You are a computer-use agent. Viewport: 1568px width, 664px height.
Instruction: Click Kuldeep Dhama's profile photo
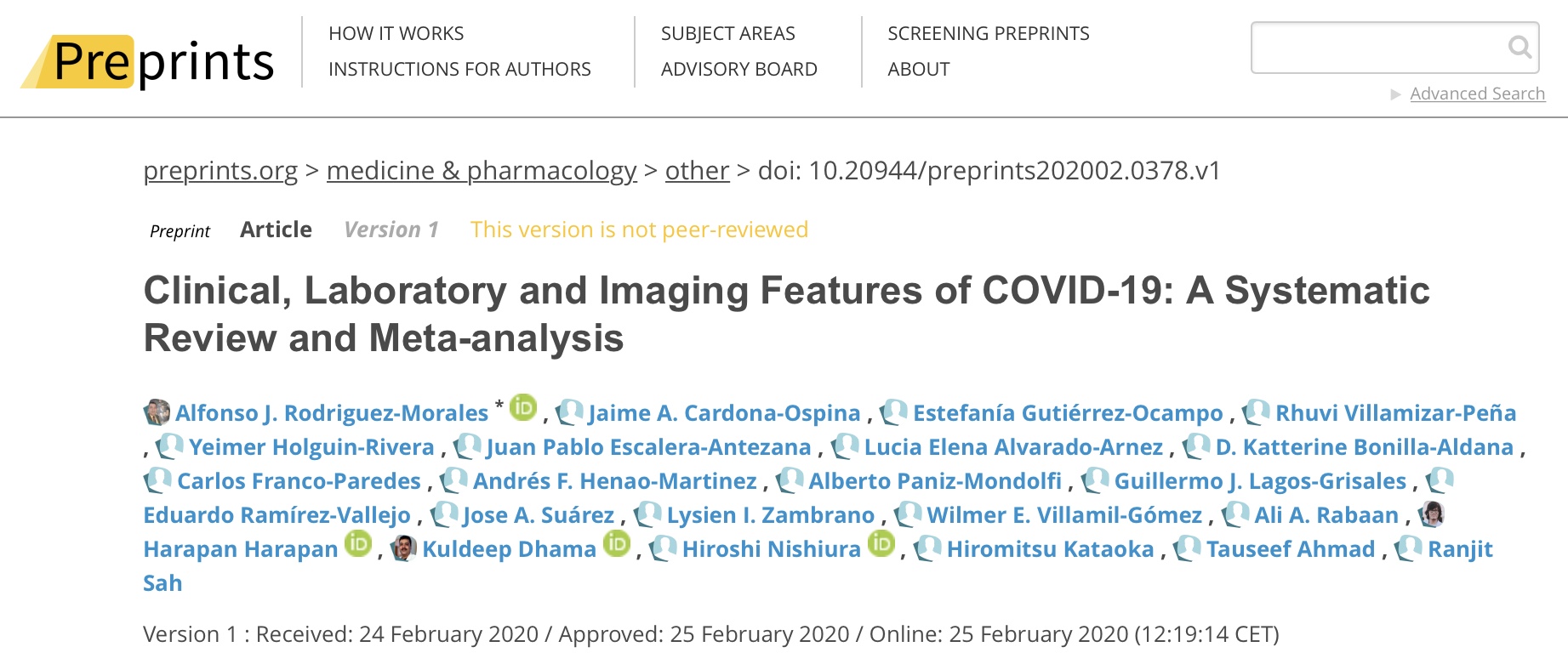(403, 548)
